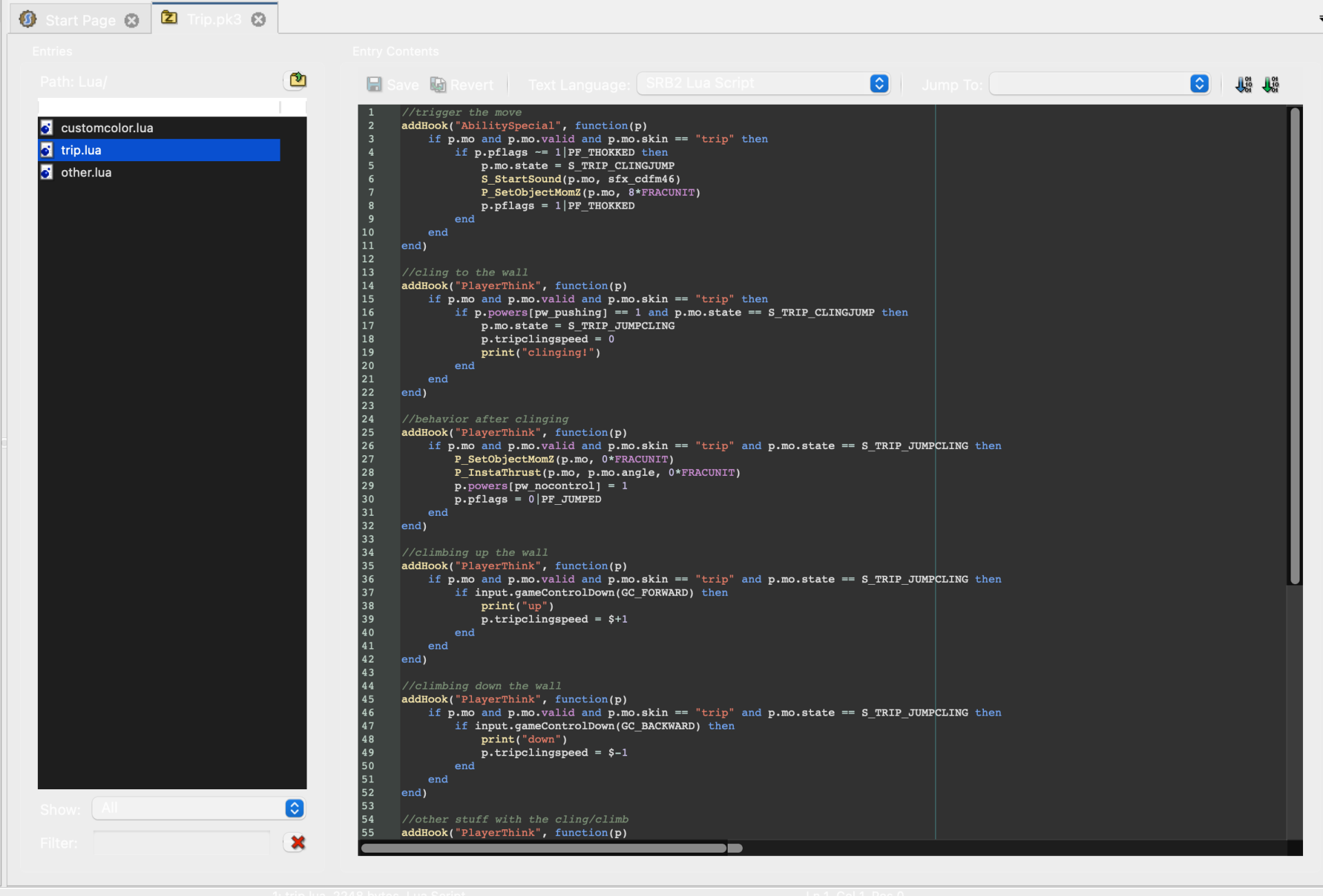Select the other.lua entry
The height and width of the screenshot is (896, 1323).
(x=159, y=172)
